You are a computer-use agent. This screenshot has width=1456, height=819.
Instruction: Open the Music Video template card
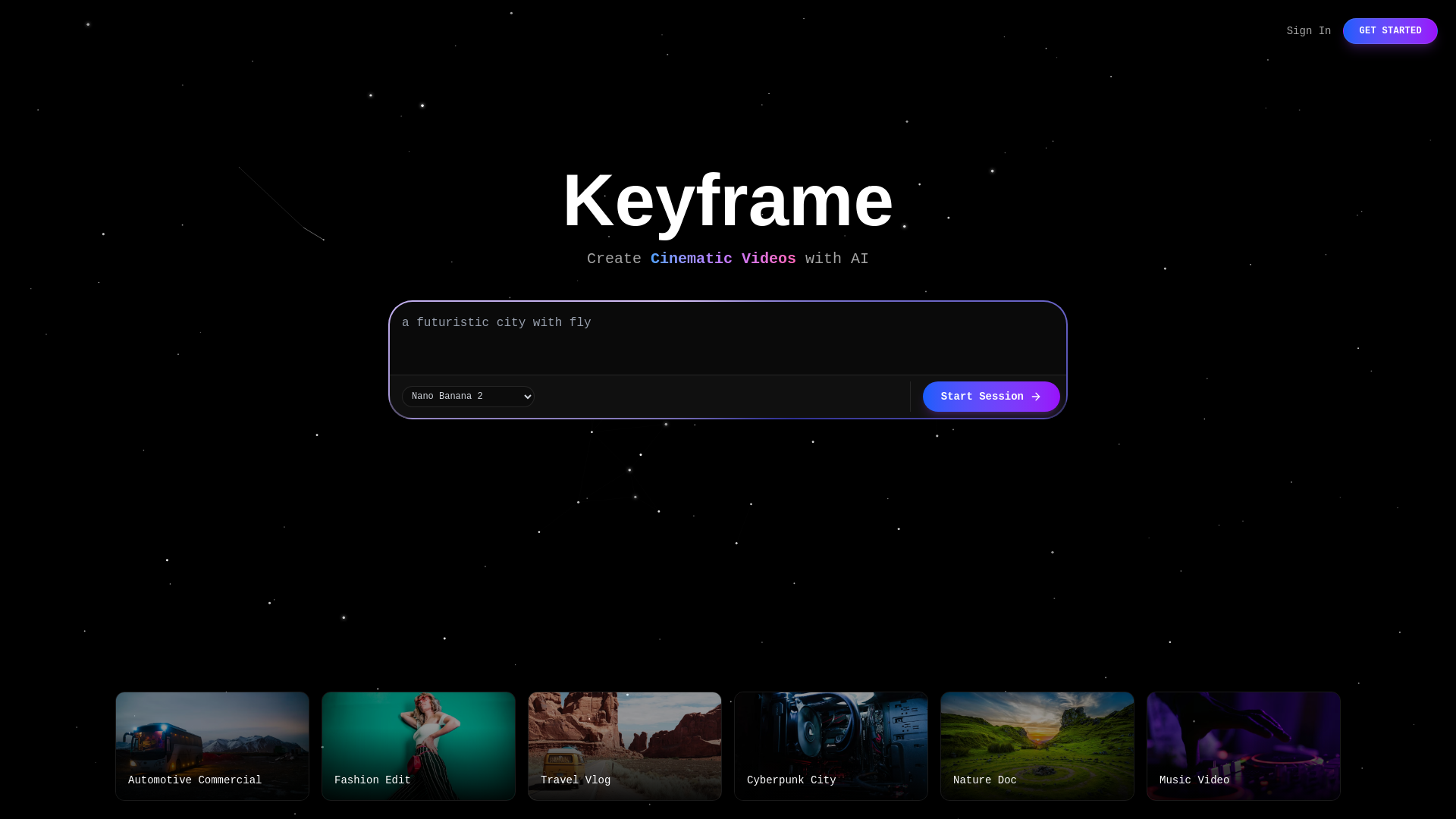point(1244,746)
